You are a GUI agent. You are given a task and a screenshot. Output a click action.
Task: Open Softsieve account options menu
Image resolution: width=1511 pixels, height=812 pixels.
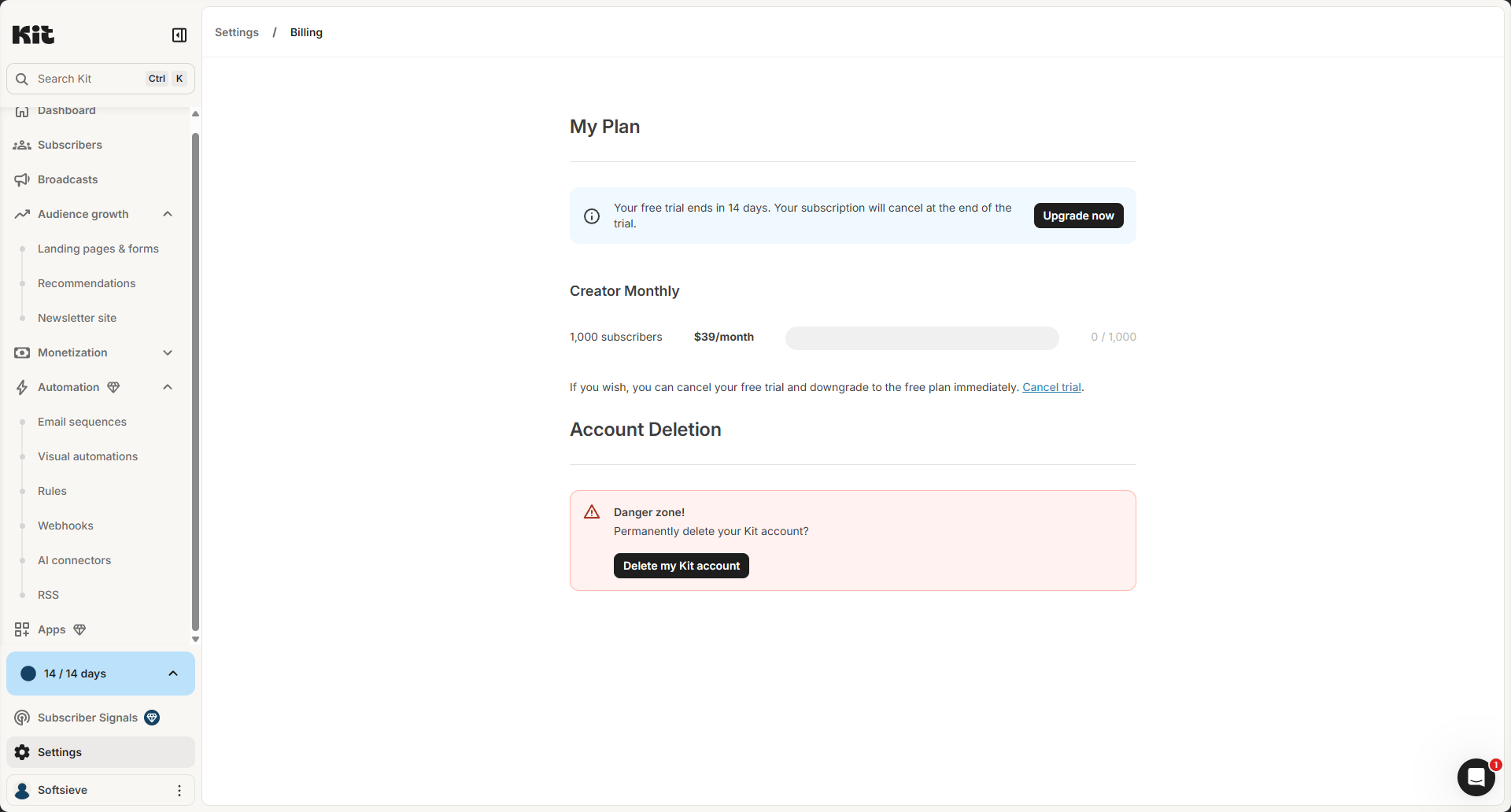(x=179, y=790)
